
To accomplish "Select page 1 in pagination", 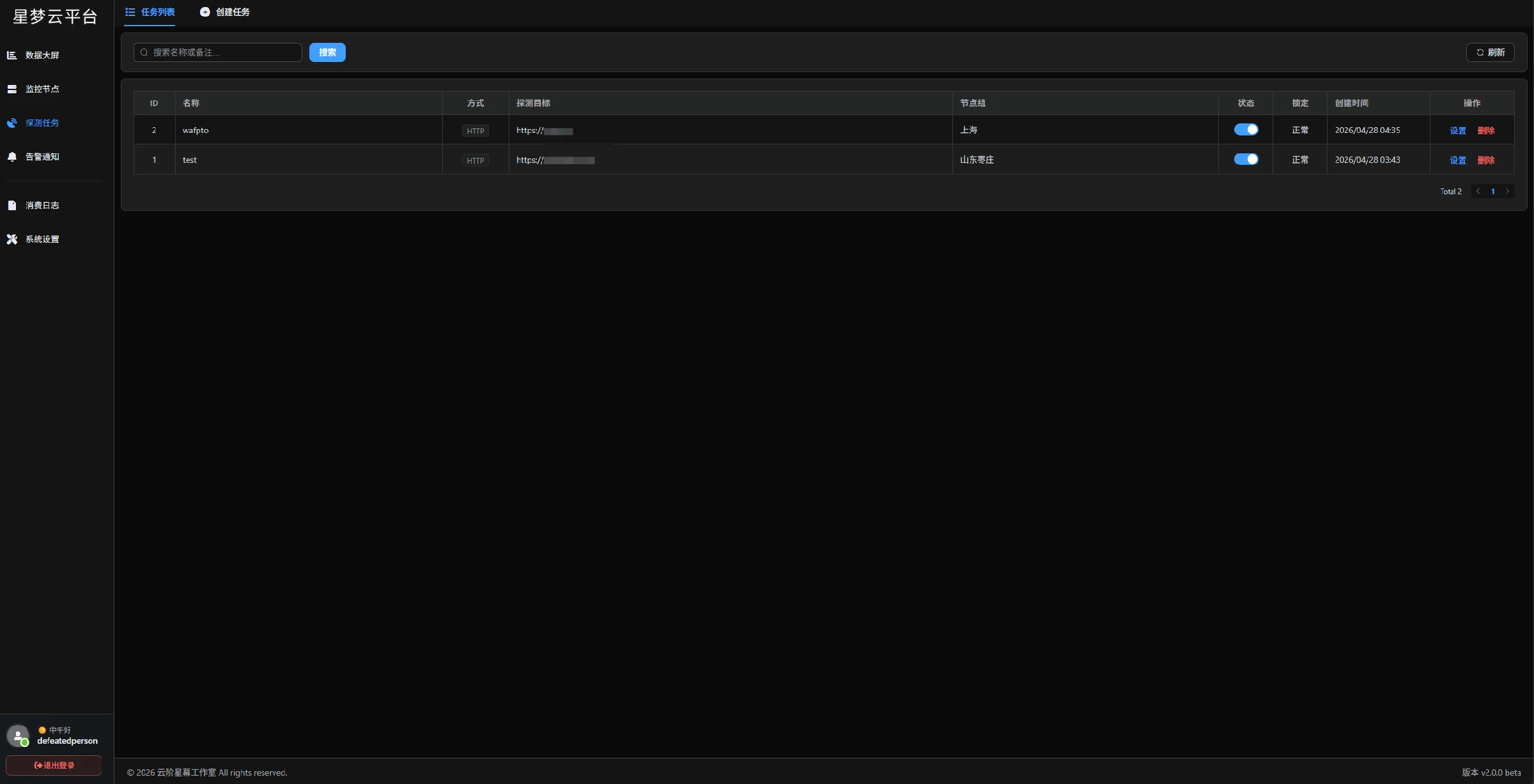I will click(x=1492, y=191).
